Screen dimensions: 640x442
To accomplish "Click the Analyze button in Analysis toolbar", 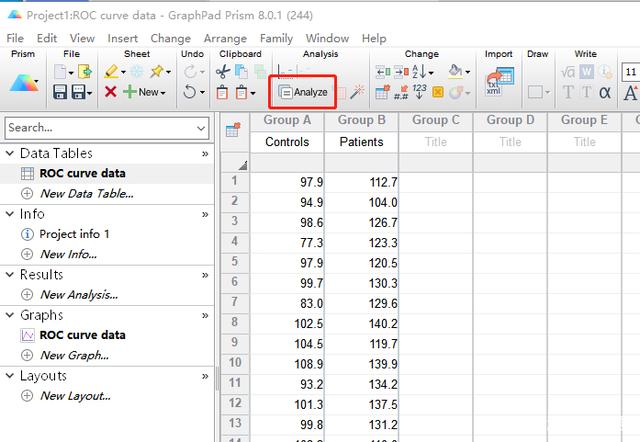I will click(302, 92).
